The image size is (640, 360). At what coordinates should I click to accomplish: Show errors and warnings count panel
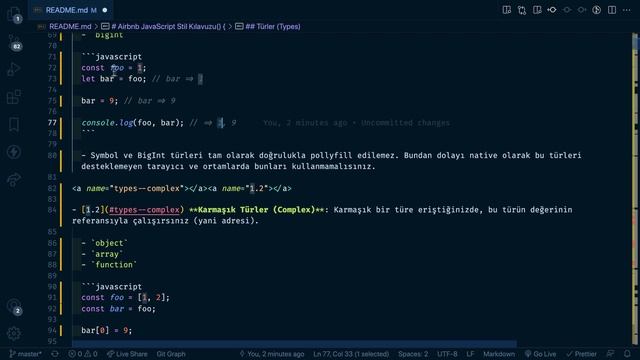coord(83,354)
